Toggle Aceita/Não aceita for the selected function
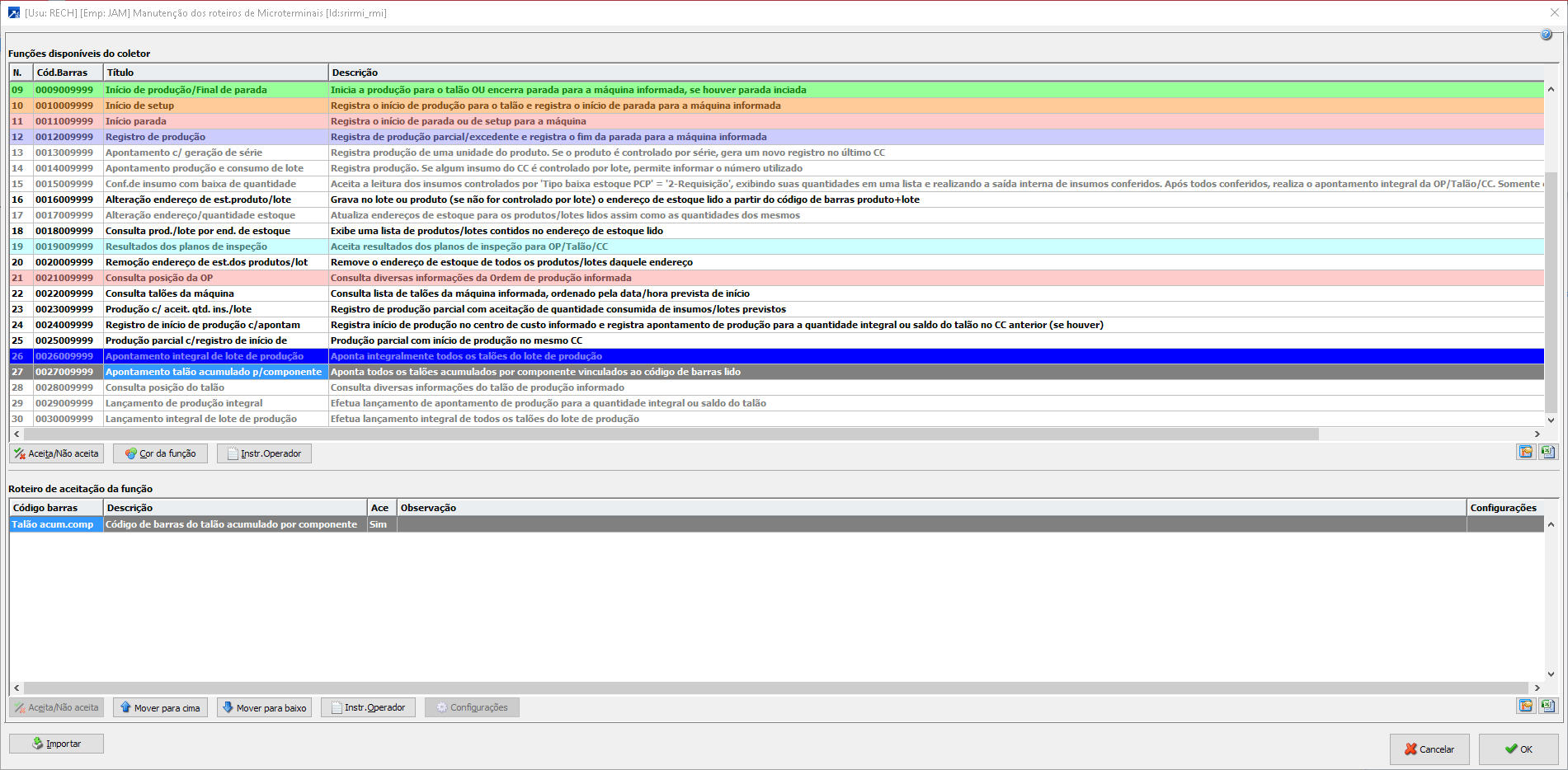The width and height of the screenshot is (1568, 770). click(56, 453)
